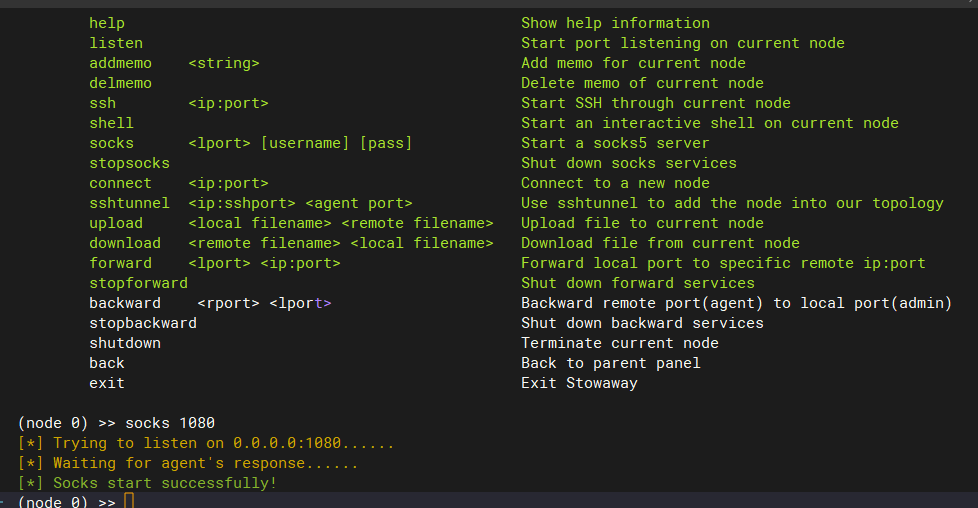Click the 'stopforward' command entry
The height and width of the screenshot is (508, 978).
[x=138, y=283]
